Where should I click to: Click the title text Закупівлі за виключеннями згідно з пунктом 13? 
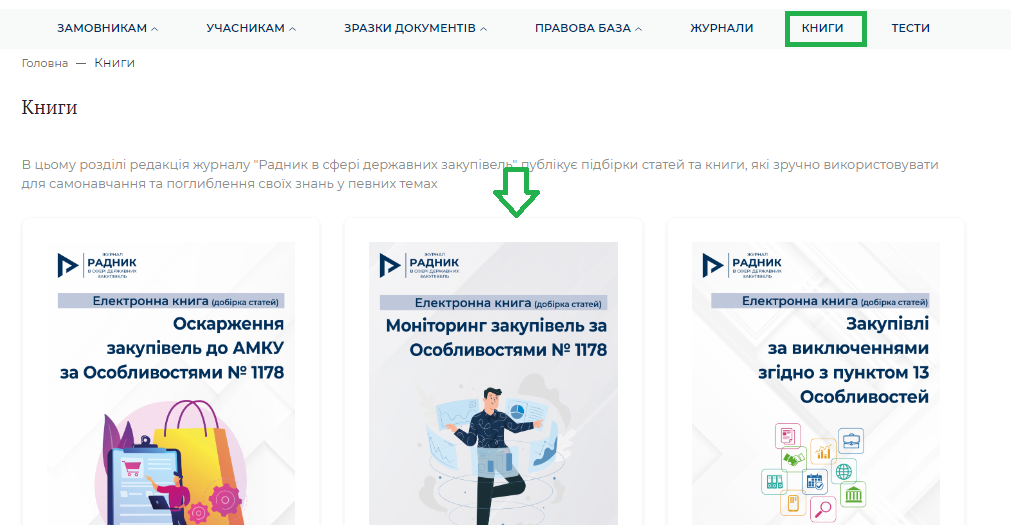tap(843, 360)
